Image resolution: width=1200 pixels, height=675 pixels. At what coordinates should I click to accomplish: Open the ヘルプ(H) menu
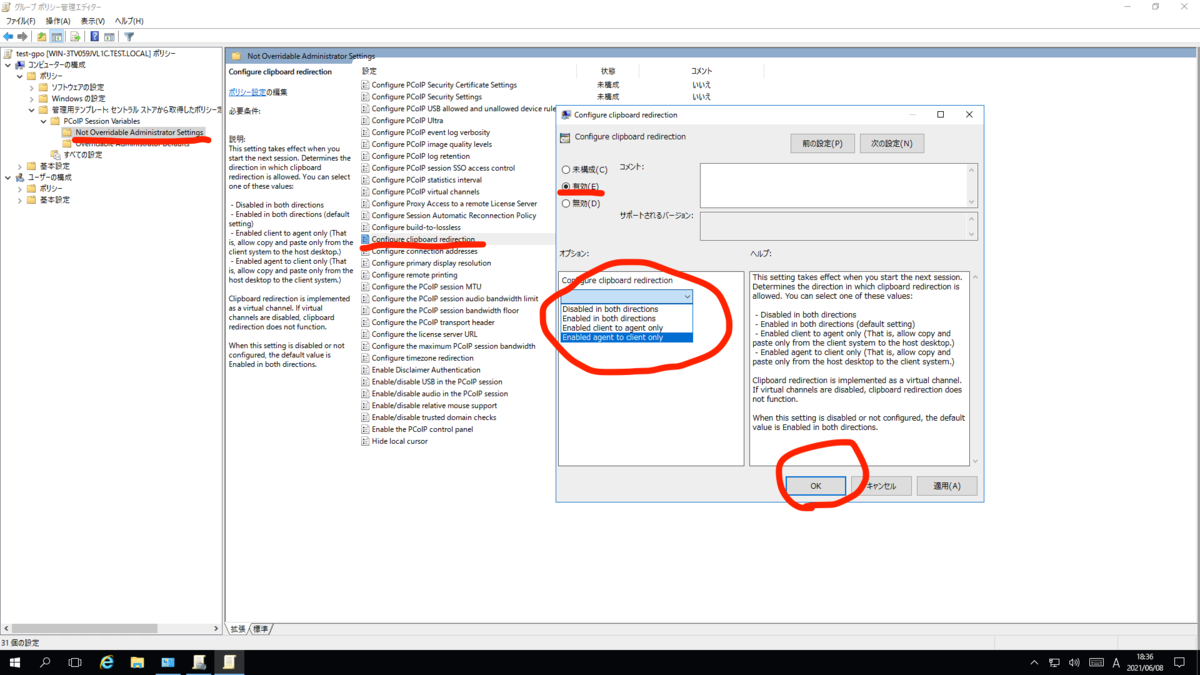point(129,21)
